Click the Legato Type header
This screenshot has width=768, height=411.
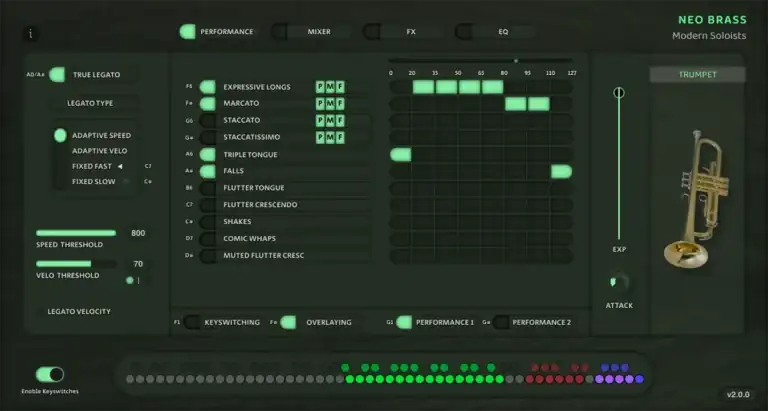(90, 103)
